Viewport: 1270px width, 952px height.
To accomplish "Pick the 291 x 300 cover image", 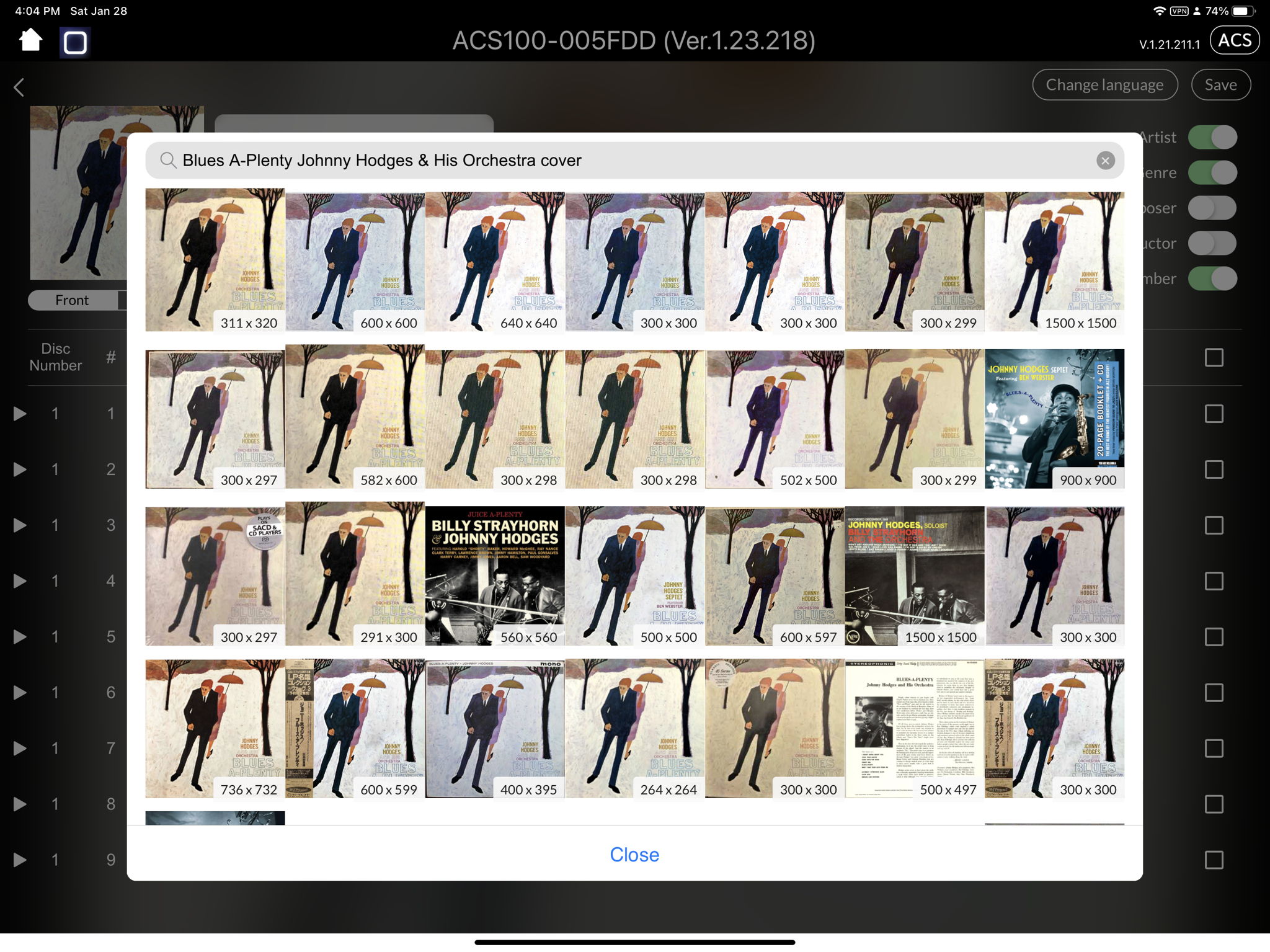I will coord(355,574).
